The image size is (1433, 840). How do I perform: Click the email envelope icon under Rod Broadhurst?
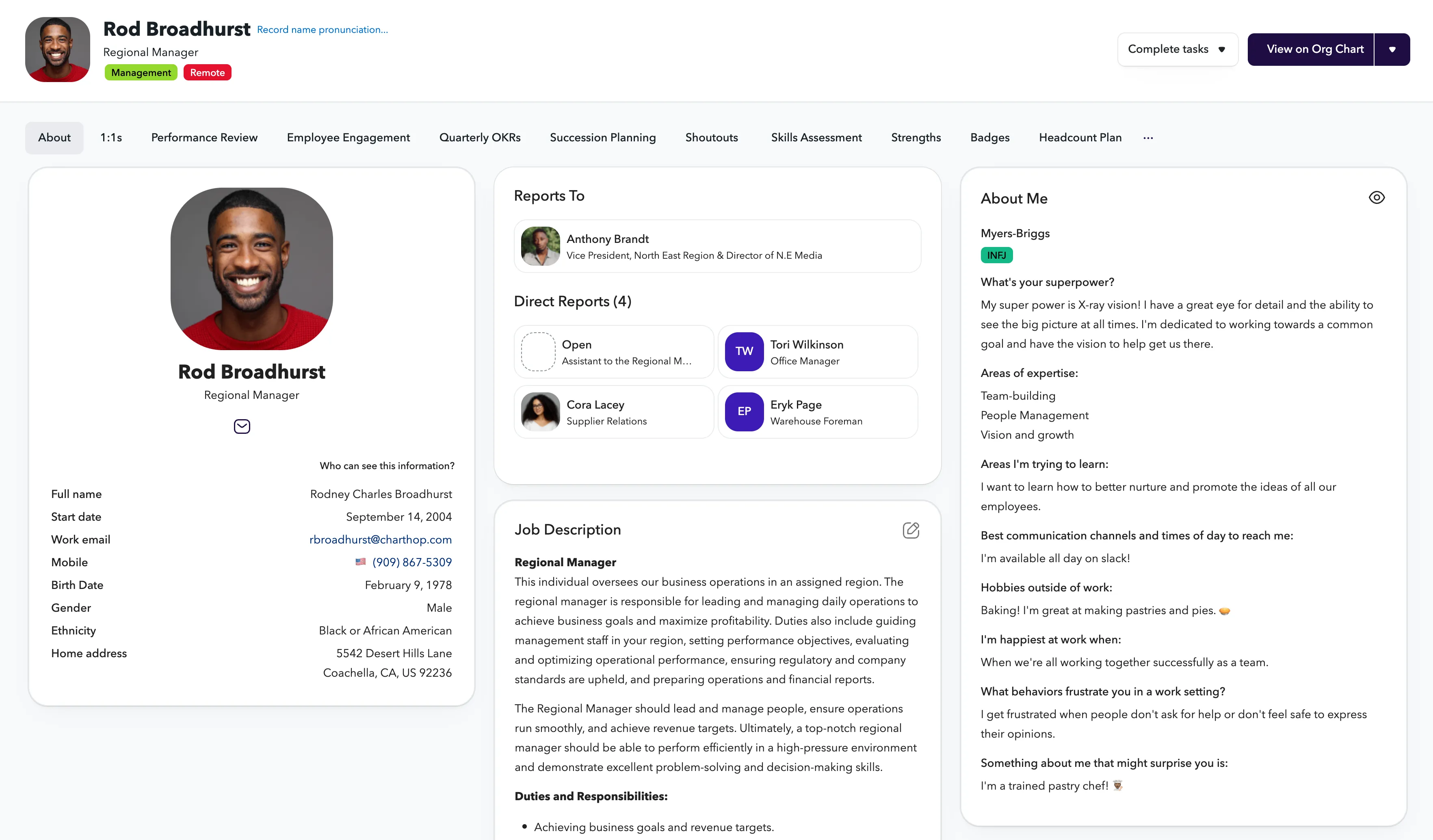(x=242, y=426)
